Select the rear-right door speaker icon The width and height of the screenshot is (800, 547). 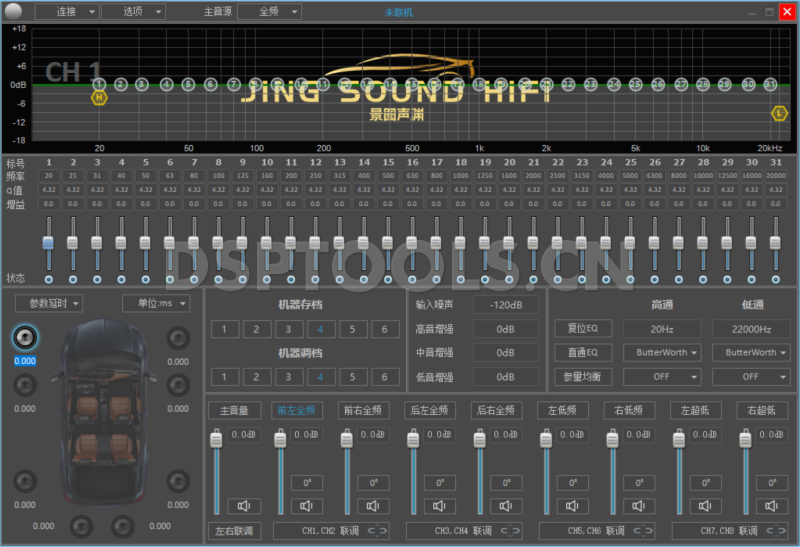pos(178,481)
